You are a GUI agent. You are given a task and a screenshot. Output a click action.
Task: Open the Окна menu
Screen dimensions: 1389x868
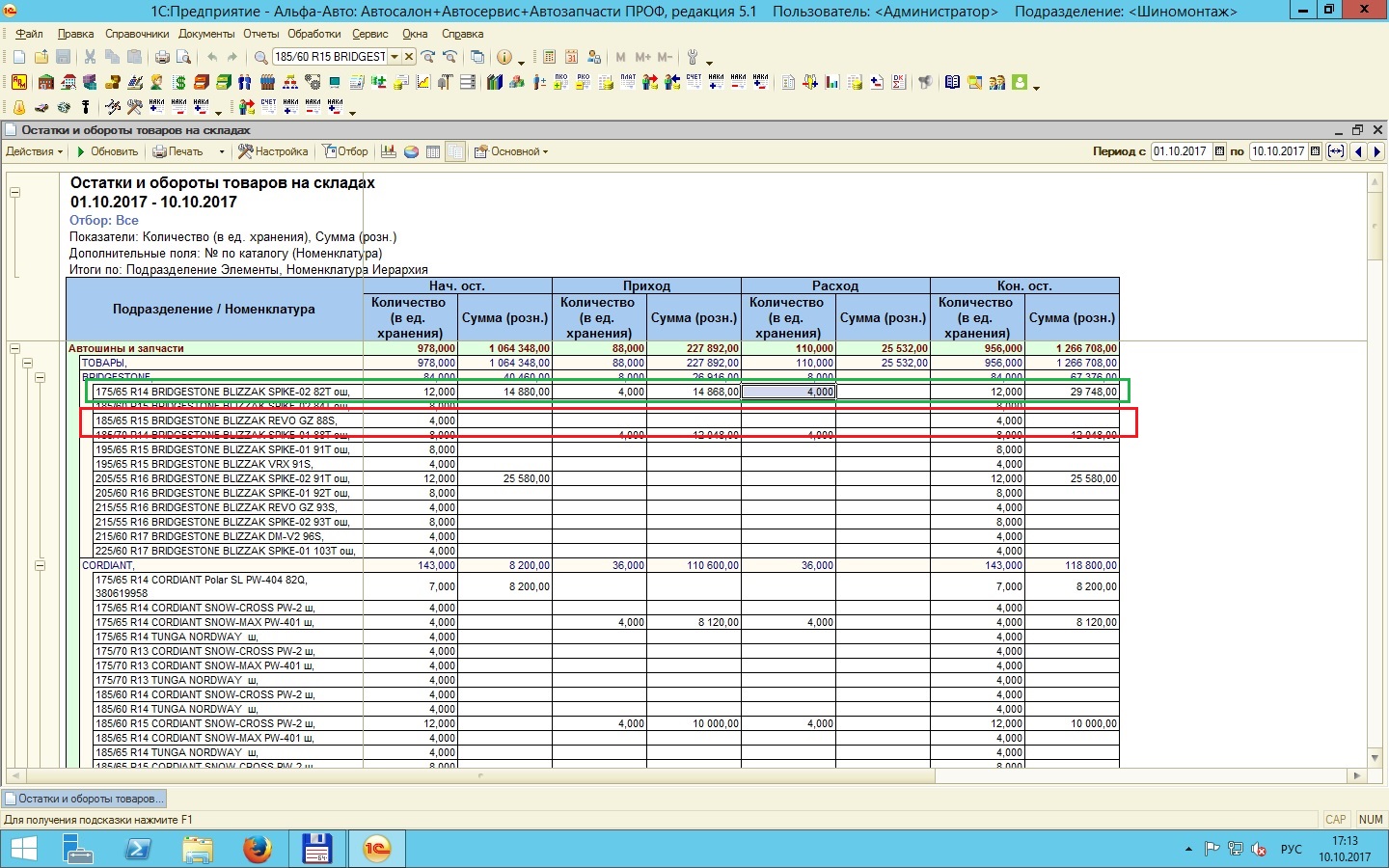(x=415, y=34)
